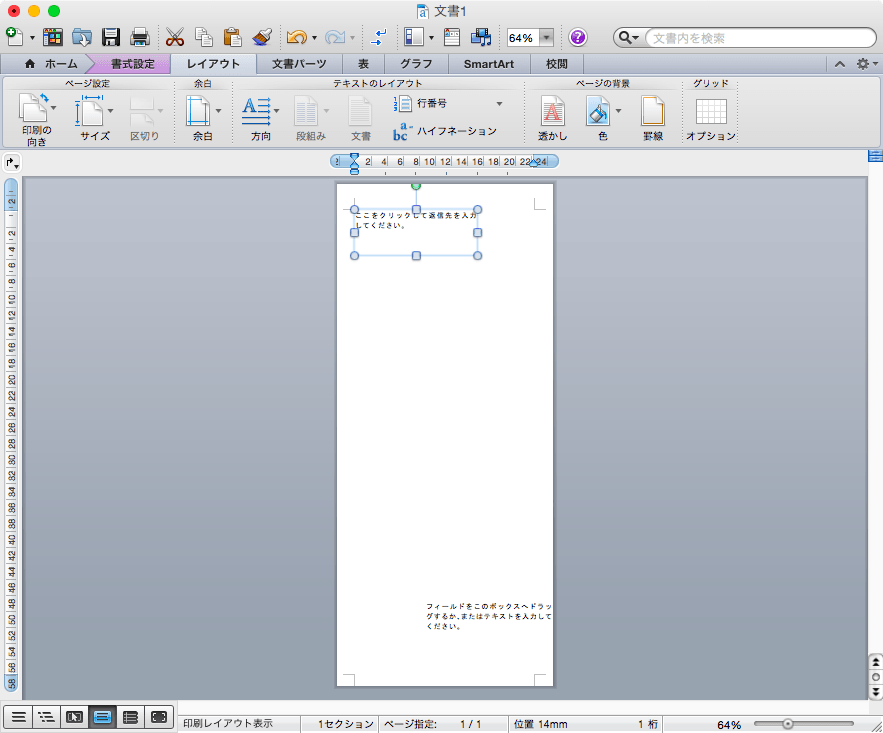This screenshot has height=733, width=883.
Task: Expand sidebar options dropdown arrow
Action: [x=431, y=38]
